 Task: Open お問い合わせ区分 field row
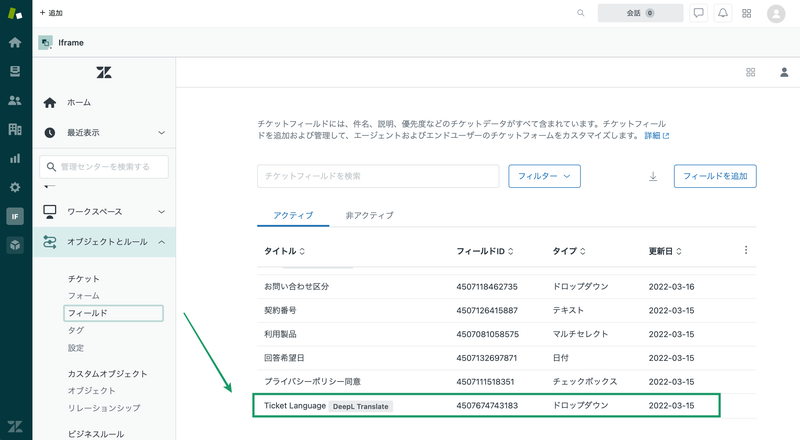pos(507,287)
